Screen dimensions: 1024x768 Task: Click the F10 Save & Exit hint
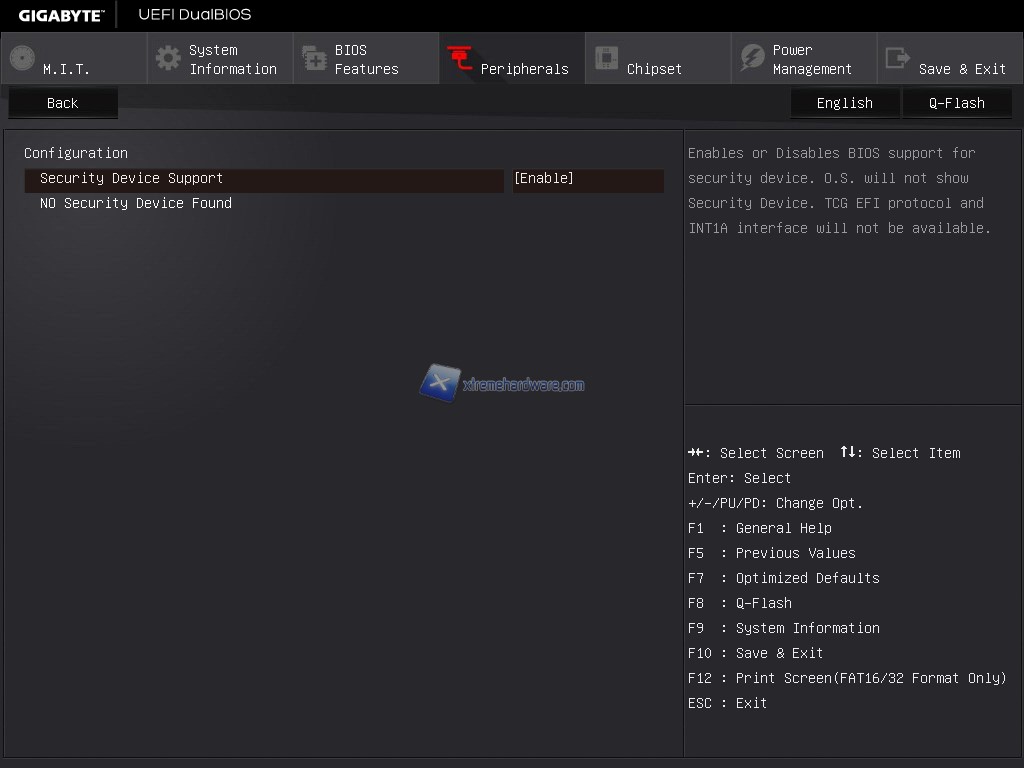[x=755, y=653]
